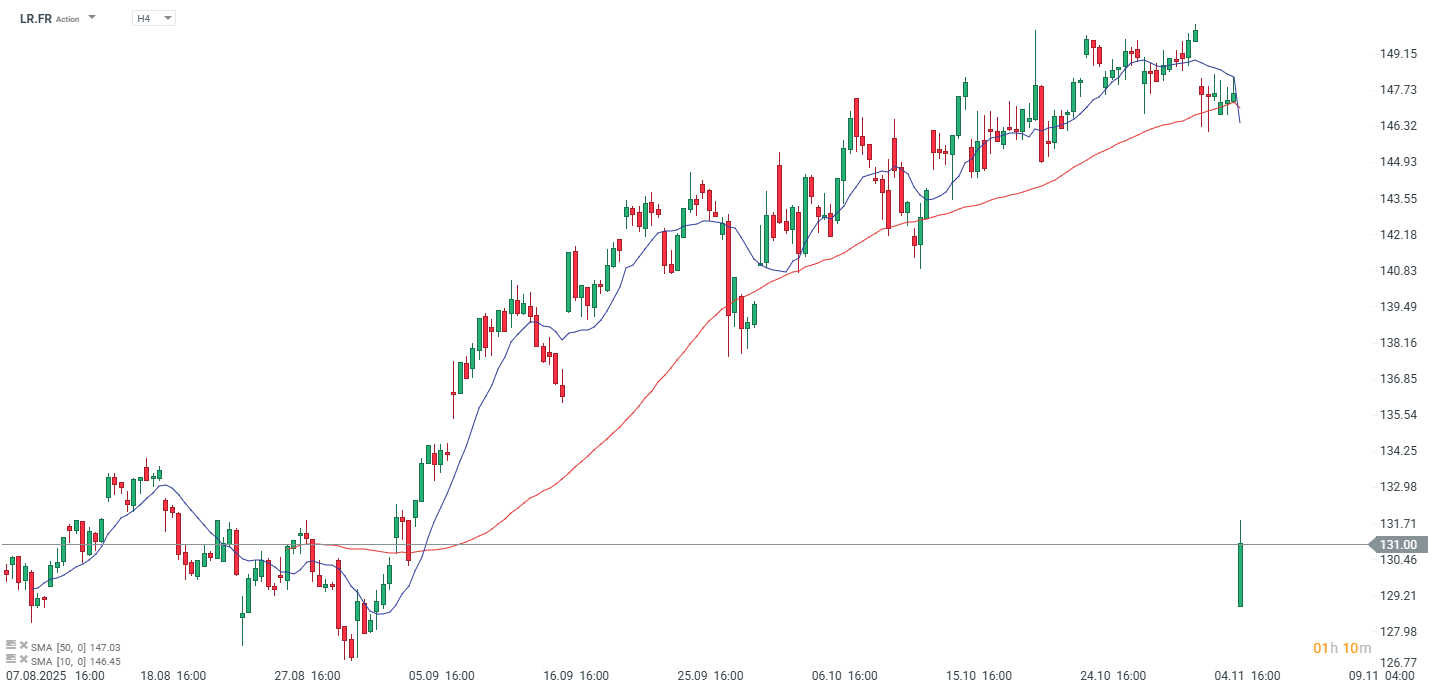Remove the SMA 50 indicator with its X icon
The width and height of the screenshot is (1440, 693).
[23, 646]
